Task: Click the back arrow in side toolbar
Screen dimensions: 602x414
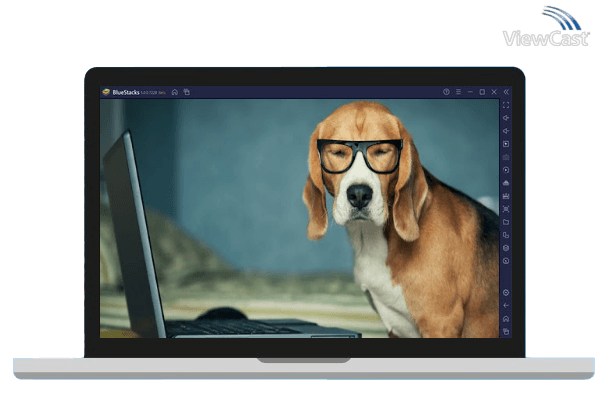Action: click(x=506, y=306)
